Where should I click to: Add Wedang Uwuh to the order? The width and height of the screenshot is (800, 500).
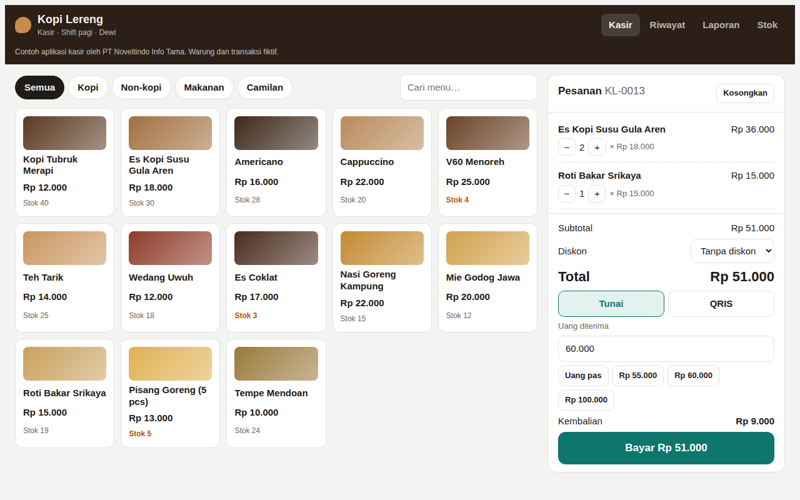170,278
